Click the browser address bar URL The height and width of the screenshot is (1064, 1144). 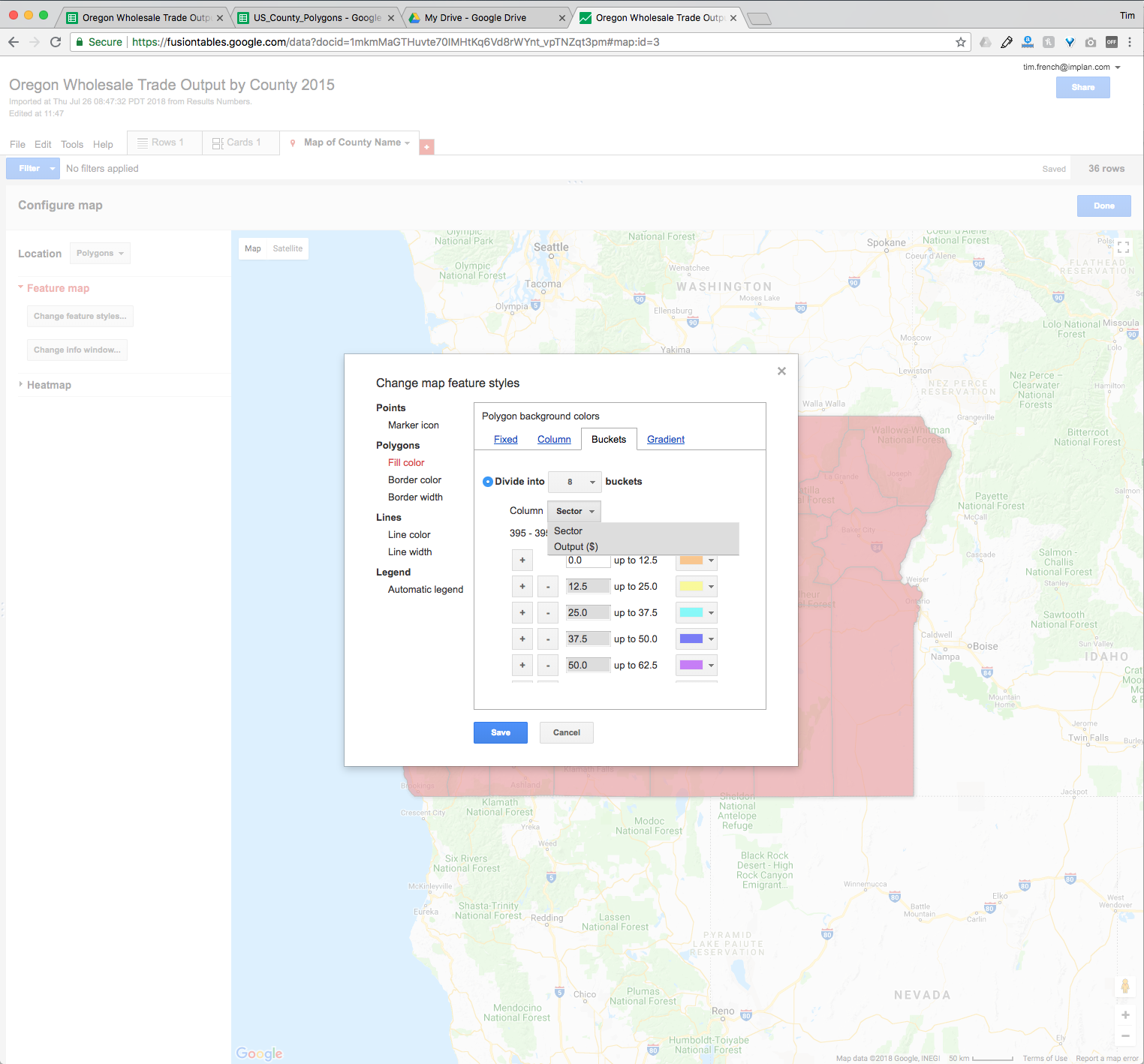pyautogui.click(x=396, y=42)
